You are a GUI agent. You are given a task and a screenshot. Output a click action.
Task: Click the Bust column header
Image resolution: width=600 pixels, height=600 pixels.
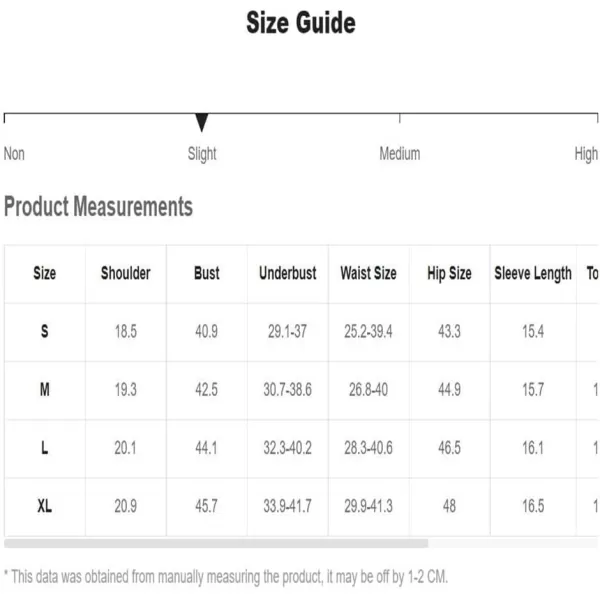pyautogui.click(x=207, y=273)
